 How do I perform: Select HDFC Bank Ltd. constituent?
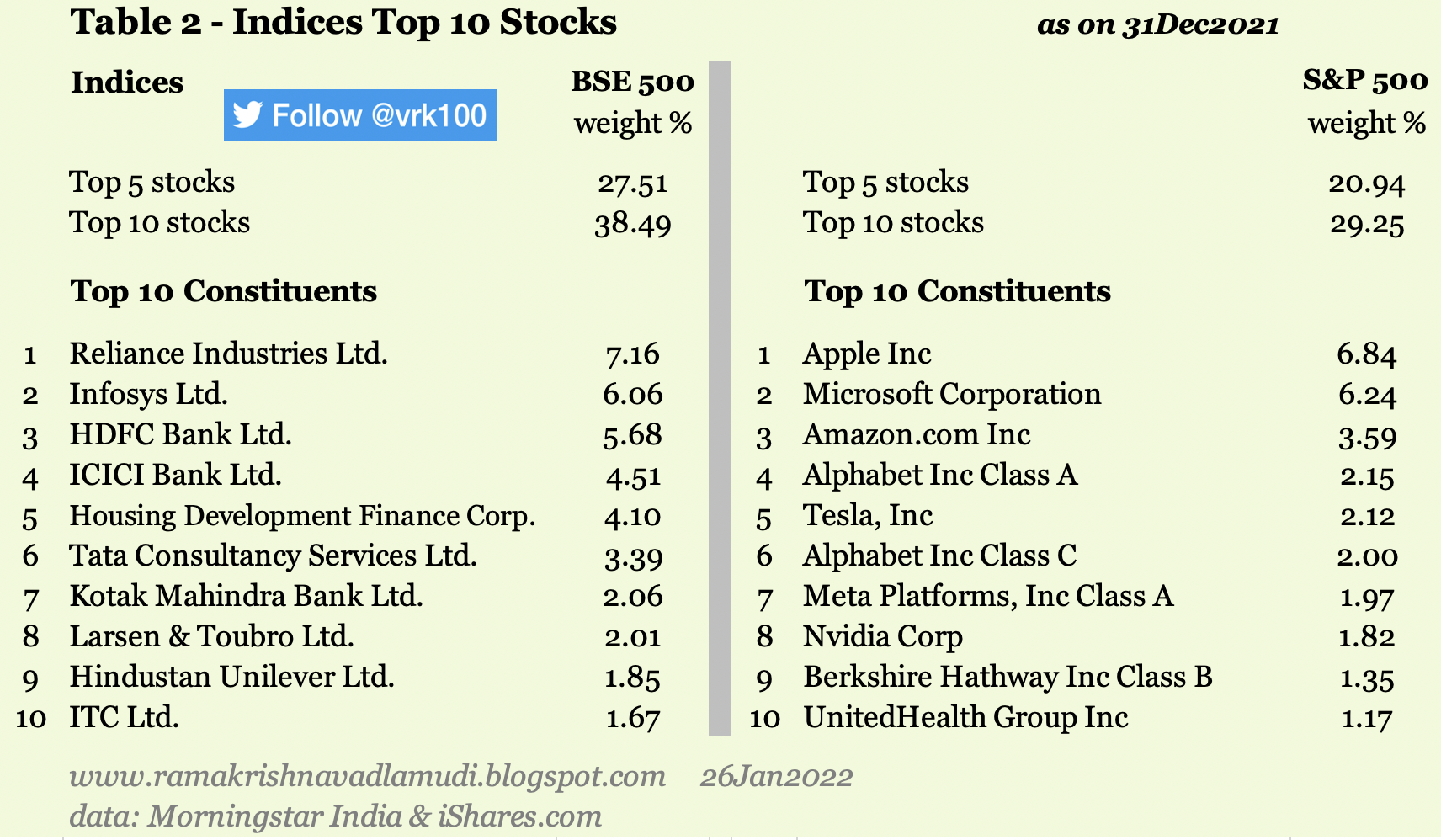click(180, 434)
